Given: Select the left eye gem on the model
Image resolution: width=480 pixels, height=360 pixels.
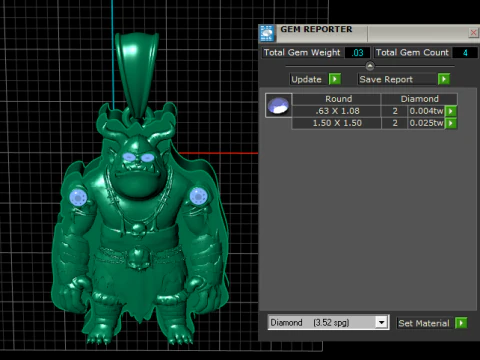Looking at the screenshot, I should coord(129,157).
